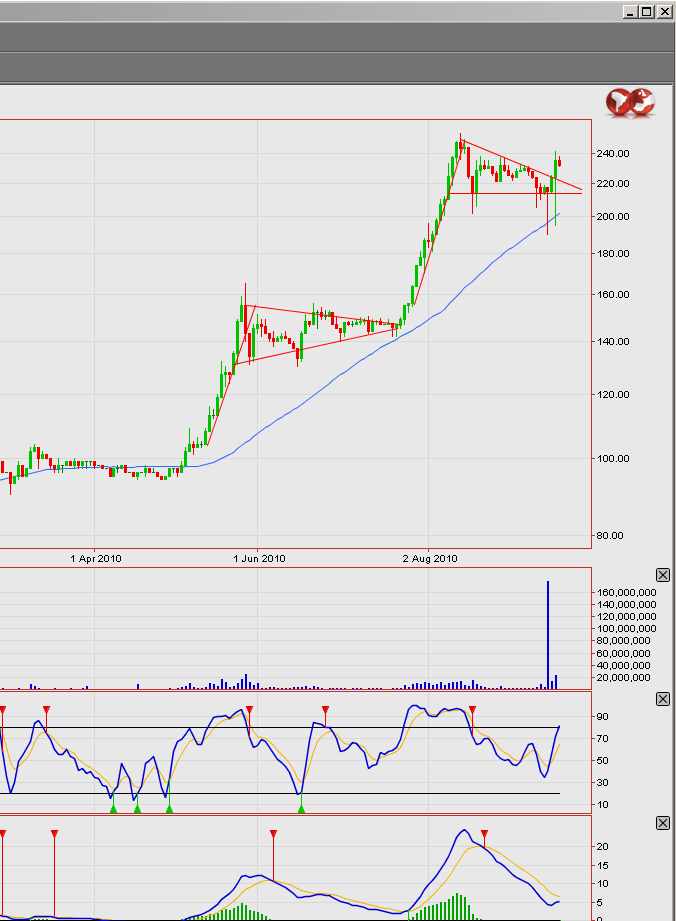Screen dimensions: 676x921
Task: Click the 2 Aug 2010 date label
Action: click(x=430, y=559)
